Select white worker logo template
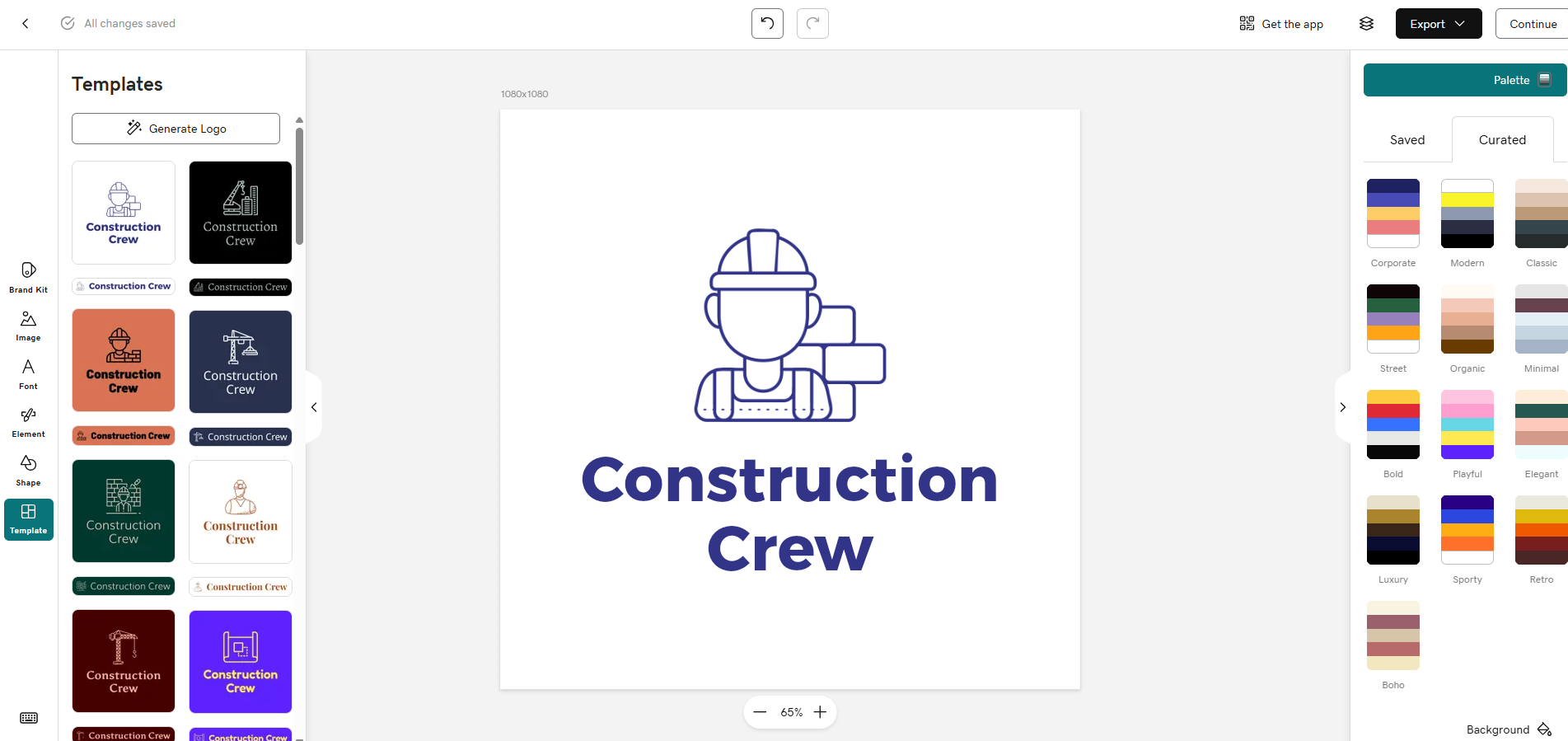This screenshot has height=741, width=1568. [124, 213]
